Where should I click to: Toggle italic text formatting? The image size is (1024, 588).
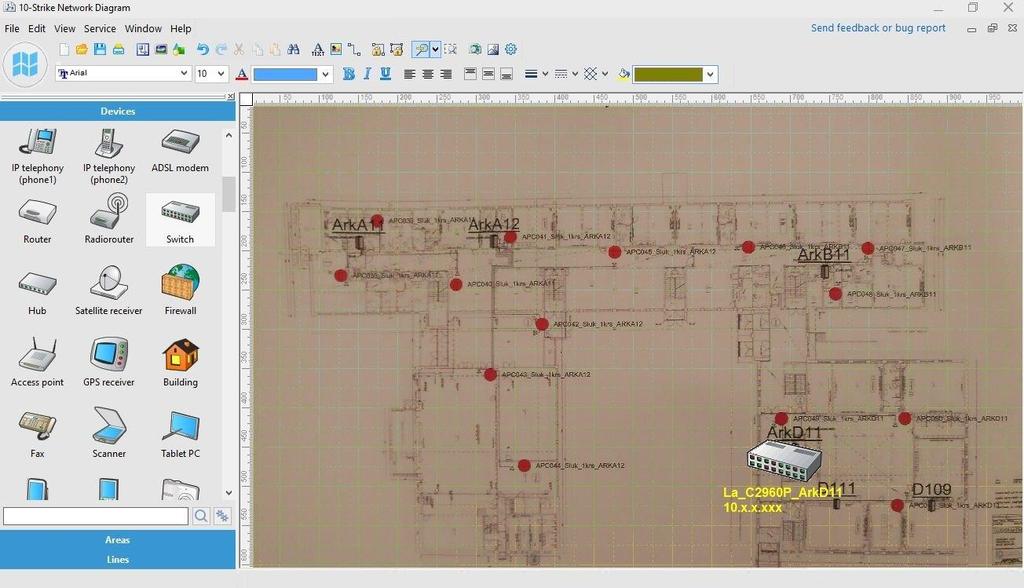coord(367,74)
